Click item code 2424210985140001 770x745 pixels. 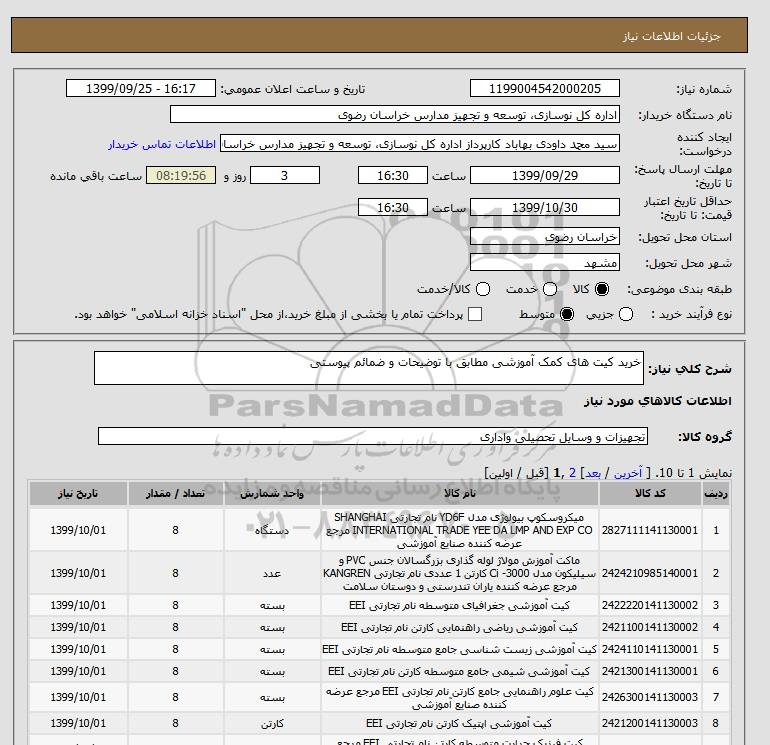(650, 573)
